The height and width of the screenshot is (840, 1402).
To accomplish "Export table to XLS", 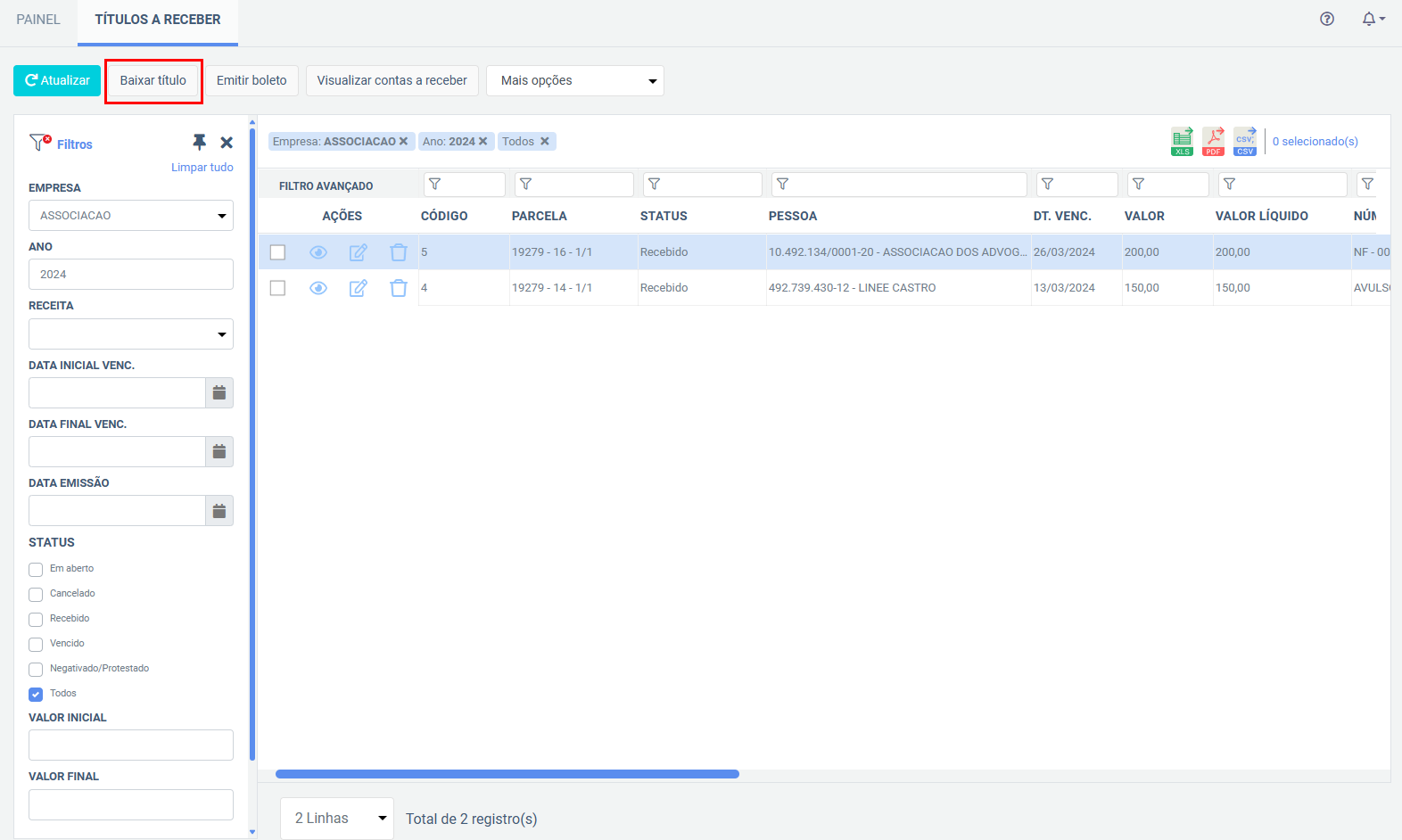I will [x=1182, y=141].
